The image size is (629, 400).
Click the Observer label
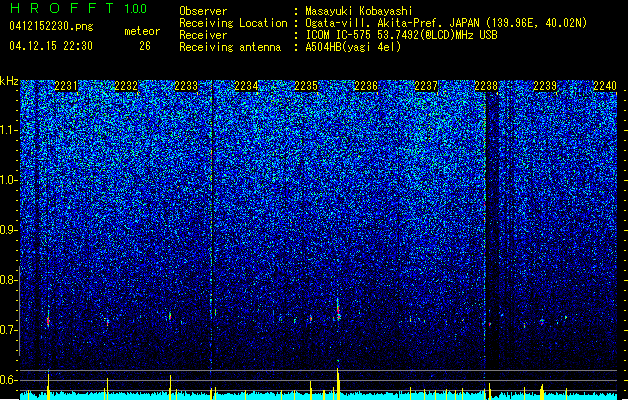[x=203, y=11]
